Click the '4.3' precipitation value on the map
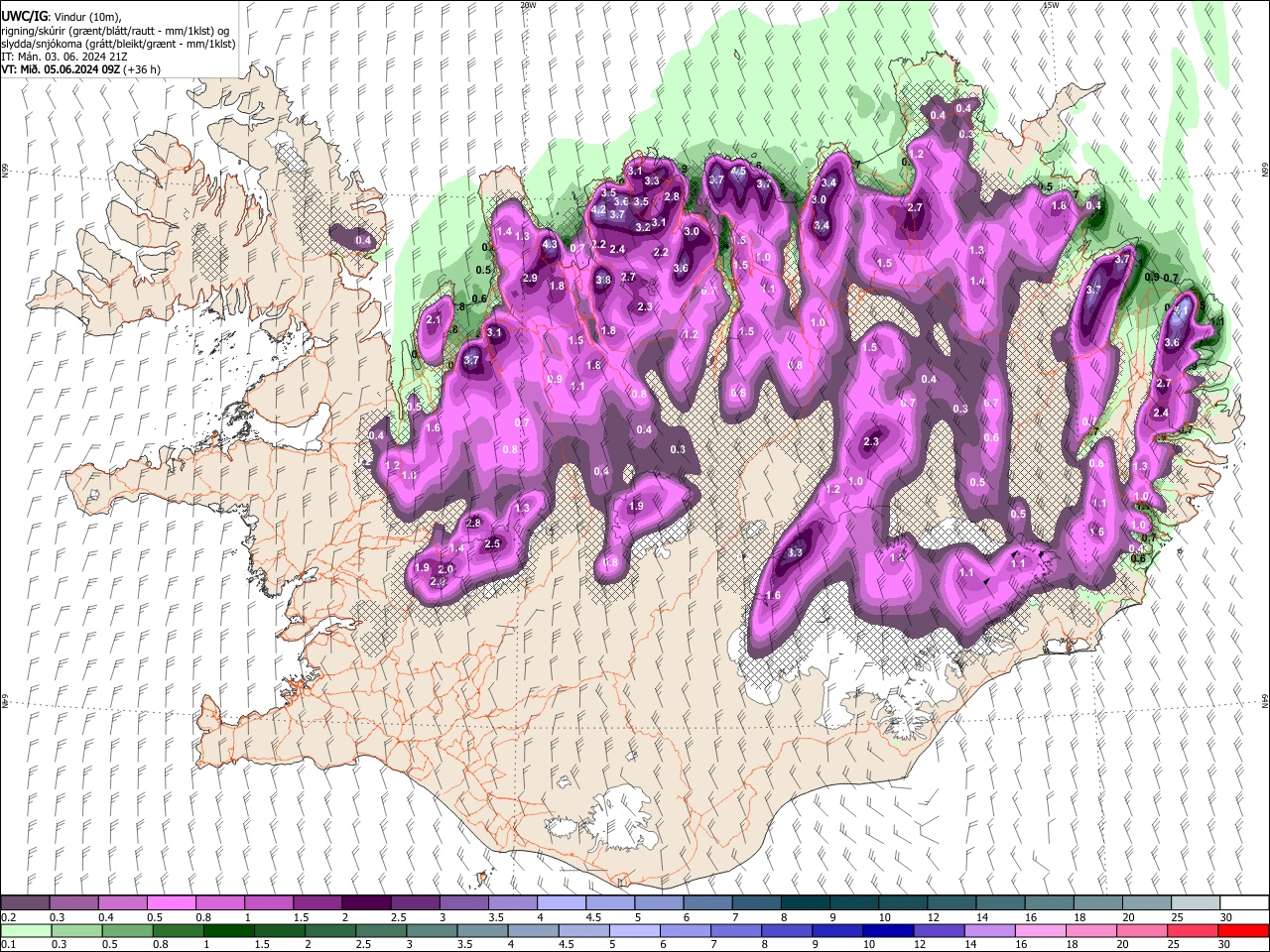This screenshot has width=1270, height=952. [x=551, y=244]
